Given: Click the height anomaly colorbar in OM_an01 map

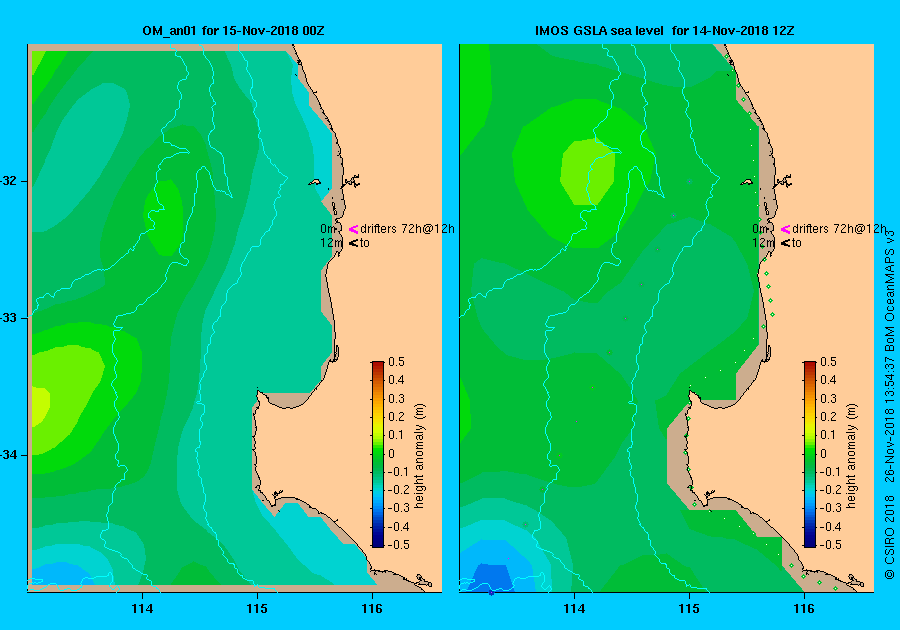Looking at the screenshot, I should tap(378, 454).
